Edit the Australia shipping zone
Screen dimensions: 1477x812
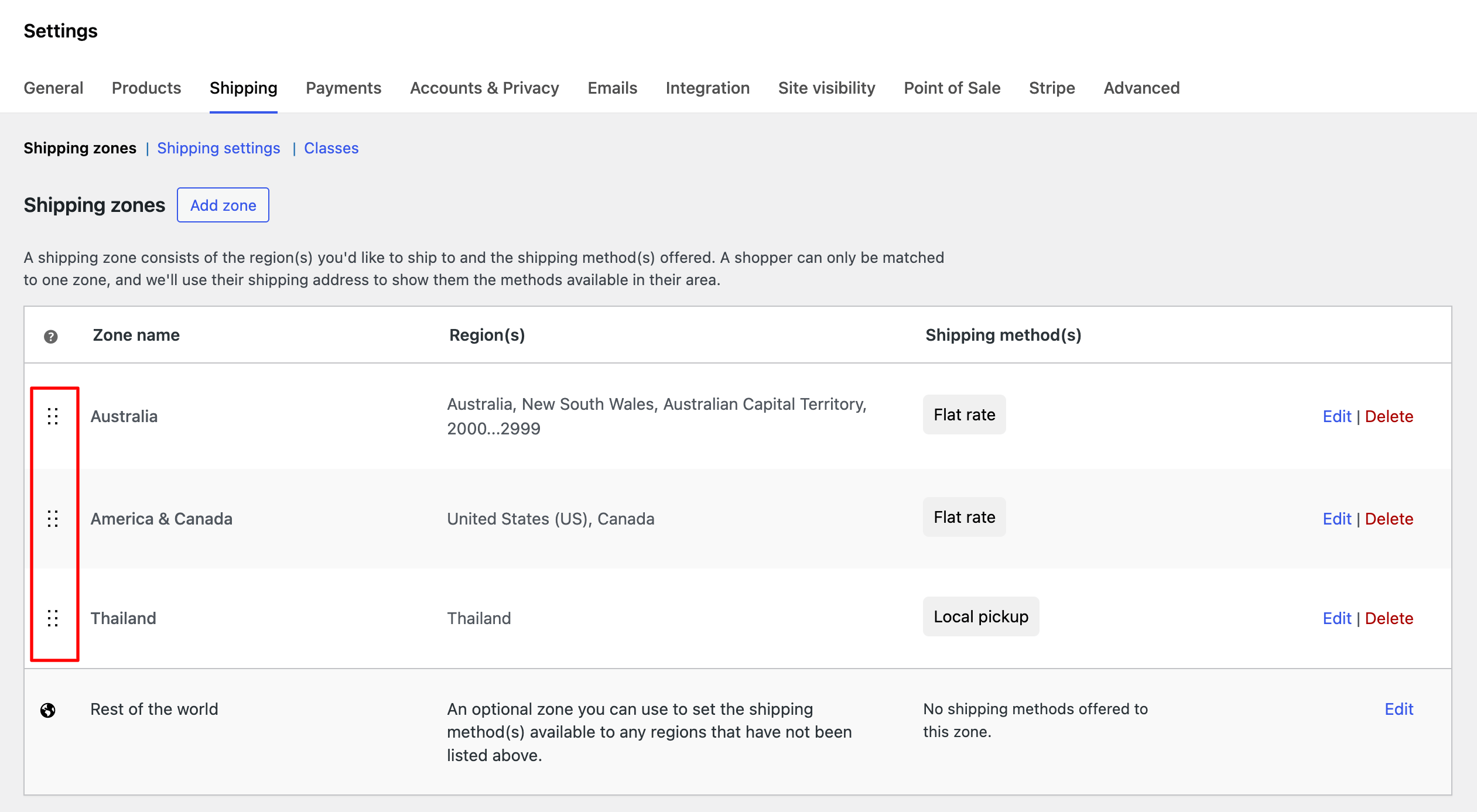[1337, 416]
